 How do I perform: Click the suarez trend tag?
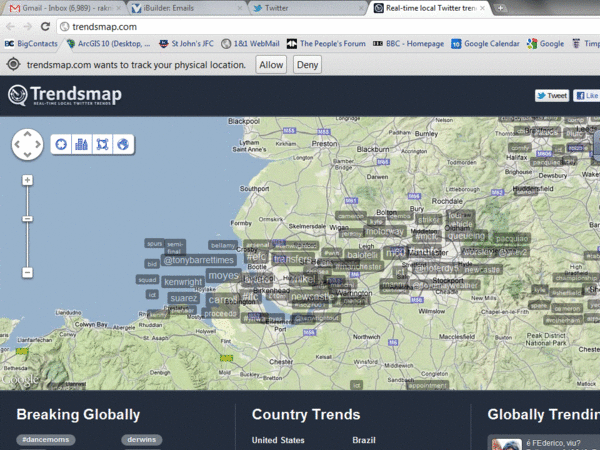[x=184, y=298]
